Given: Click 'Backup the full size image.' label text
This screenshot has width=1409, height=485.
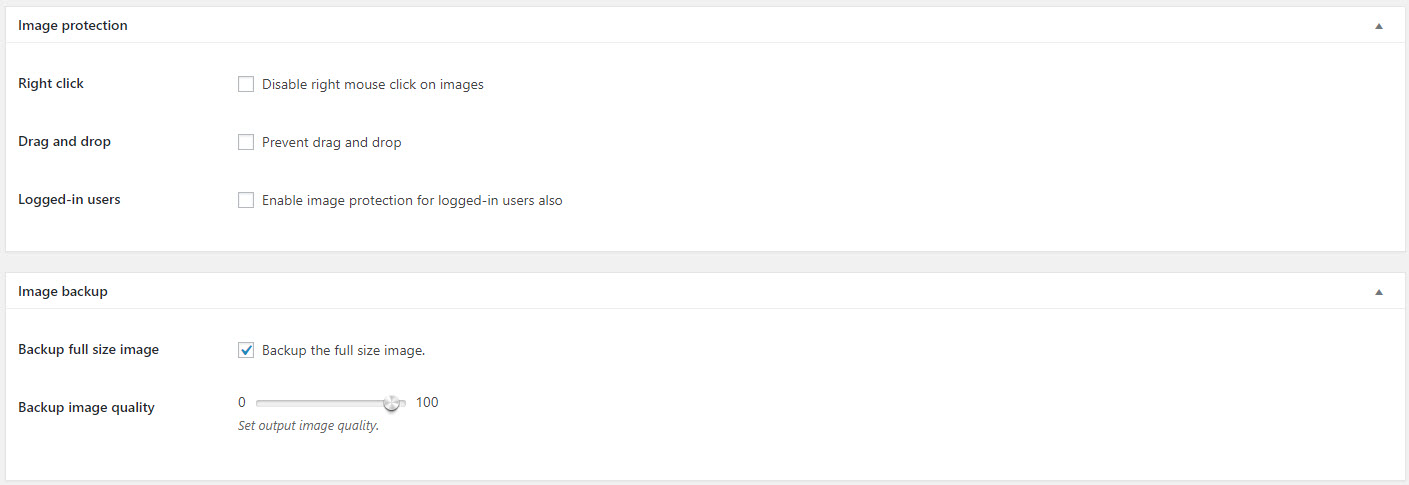Looking at the screenshot, I should (344, 351).
